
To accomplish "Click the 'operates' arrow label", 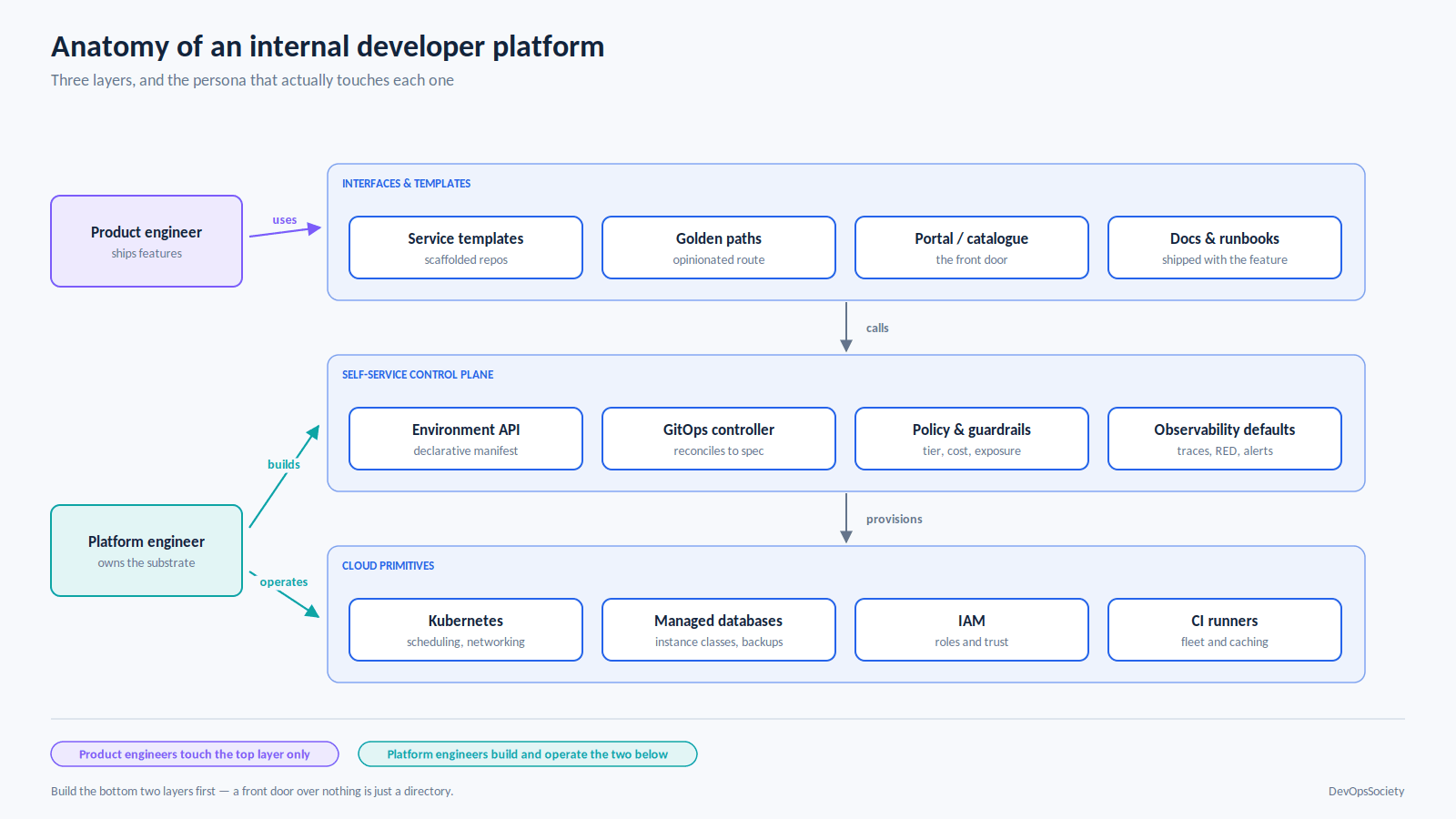I will pos(284,582).
